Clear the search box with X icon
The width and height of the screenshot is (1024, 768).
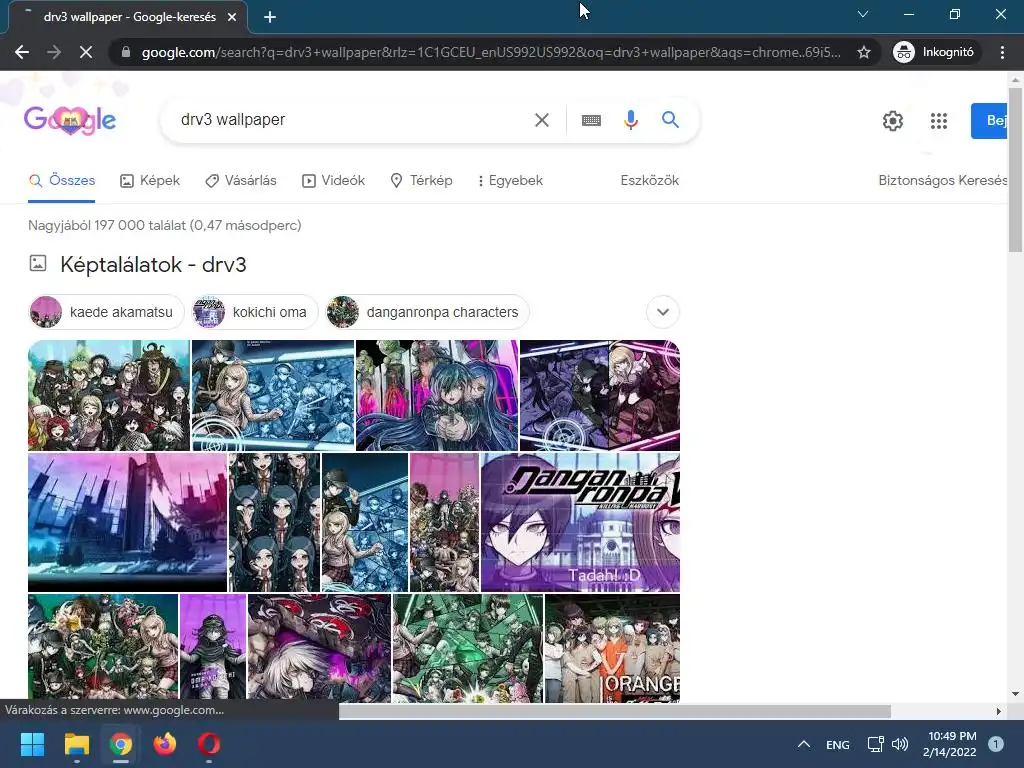tap(541, 120)
